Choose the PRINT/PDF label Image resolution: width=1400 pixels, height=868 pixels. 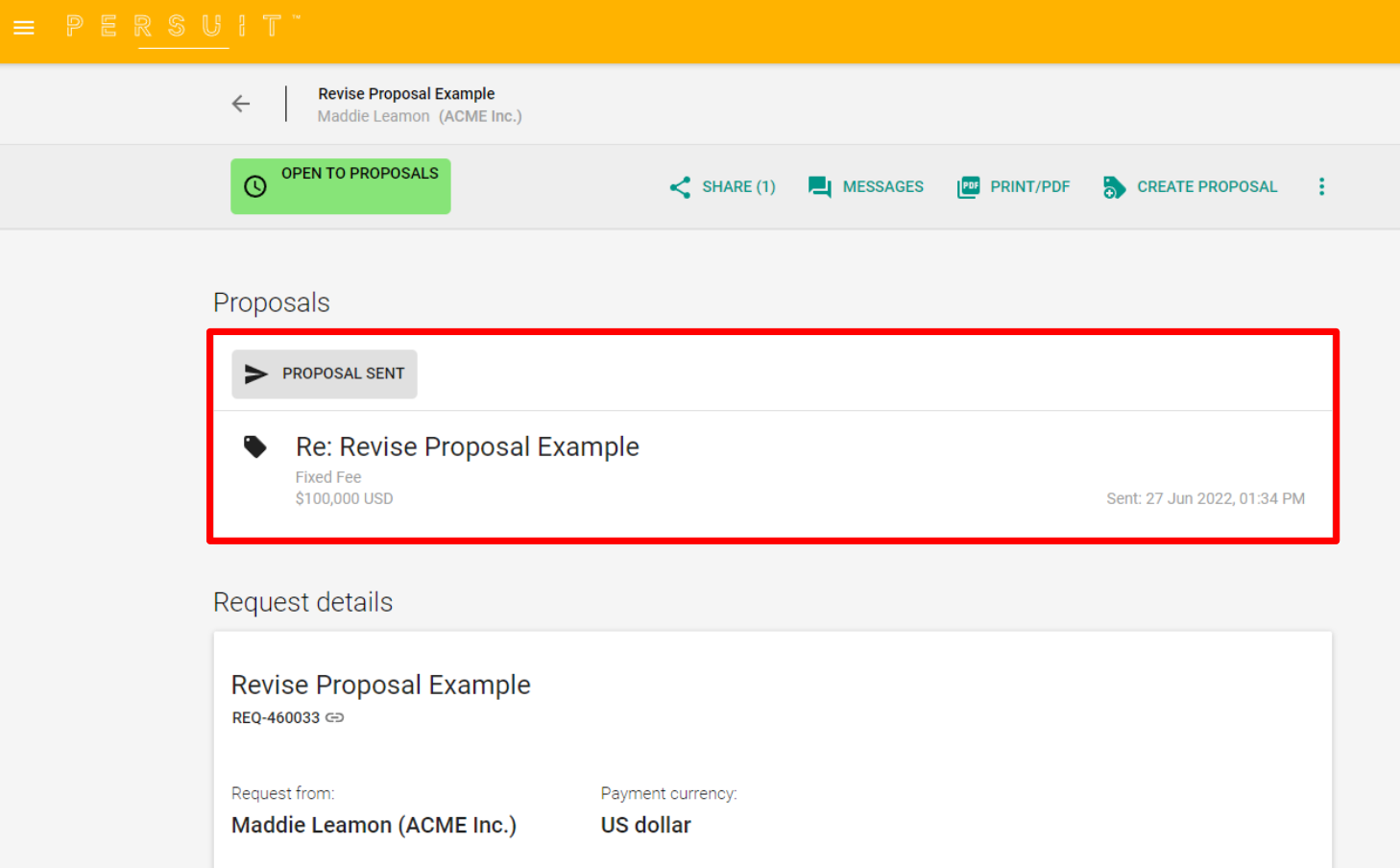point(1029,187)
